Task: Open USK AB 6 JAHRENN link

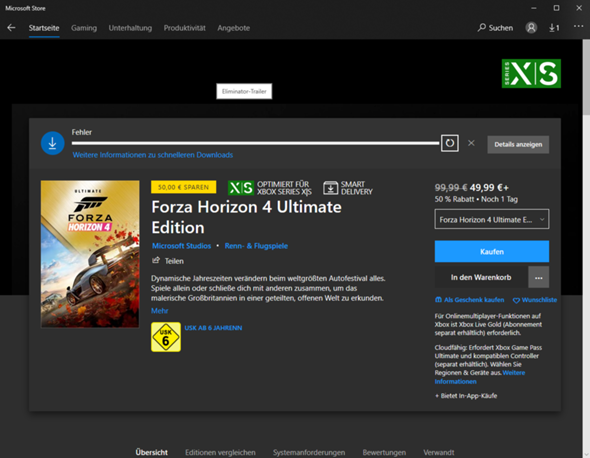Action: pos(213,328)
